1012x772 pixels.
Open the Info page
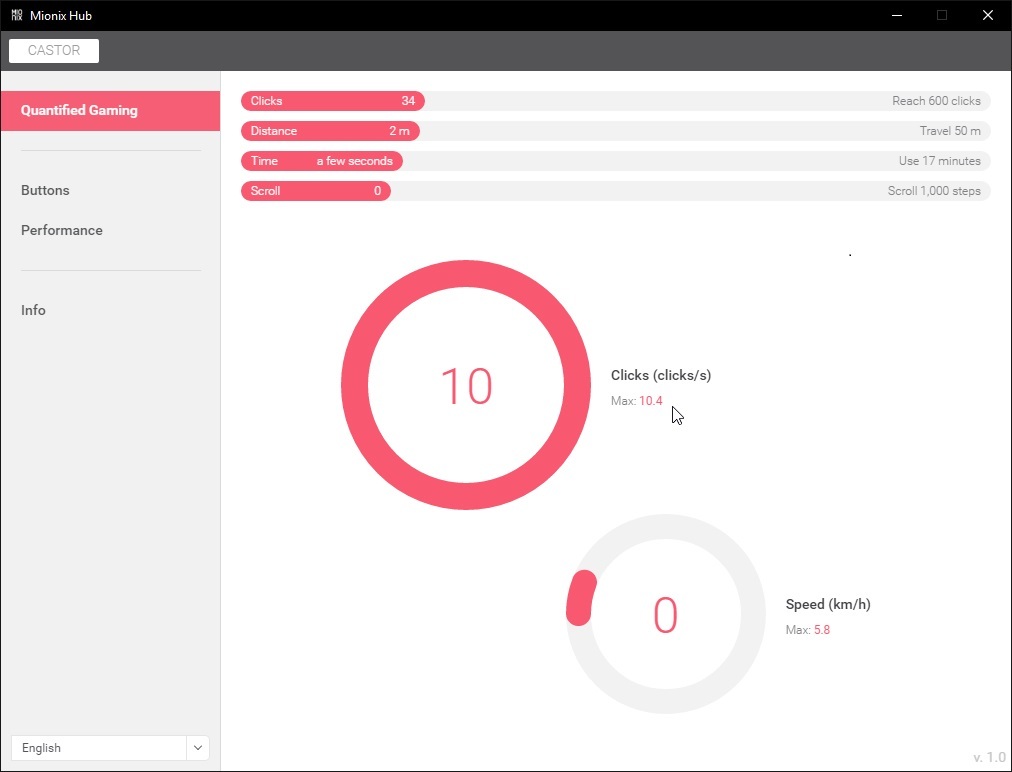[x=33, y=310]
